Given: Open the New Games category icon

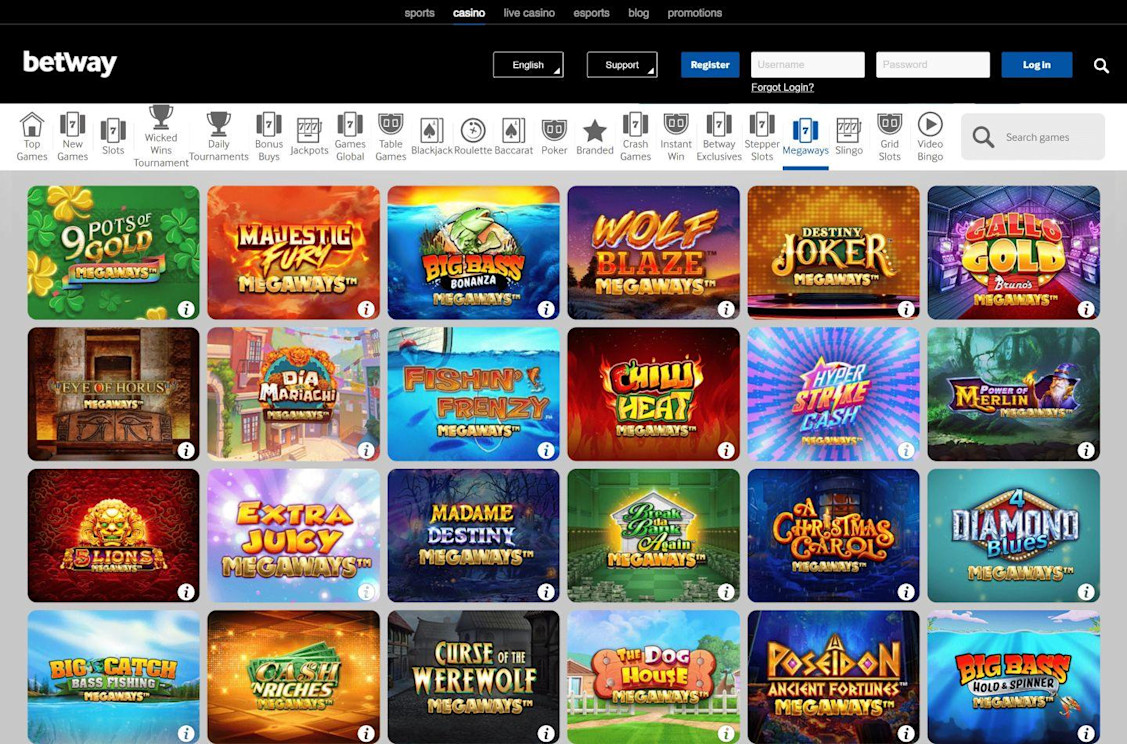Looking at the screenshot, I should (x=73, y=124).
